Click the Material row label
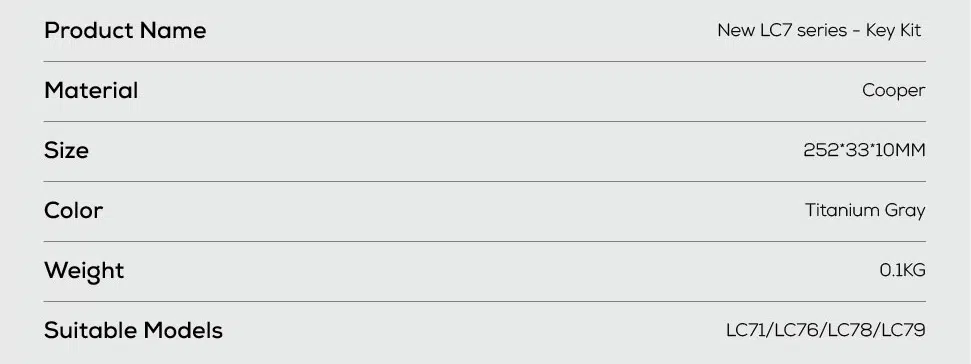 coord(91,90)
